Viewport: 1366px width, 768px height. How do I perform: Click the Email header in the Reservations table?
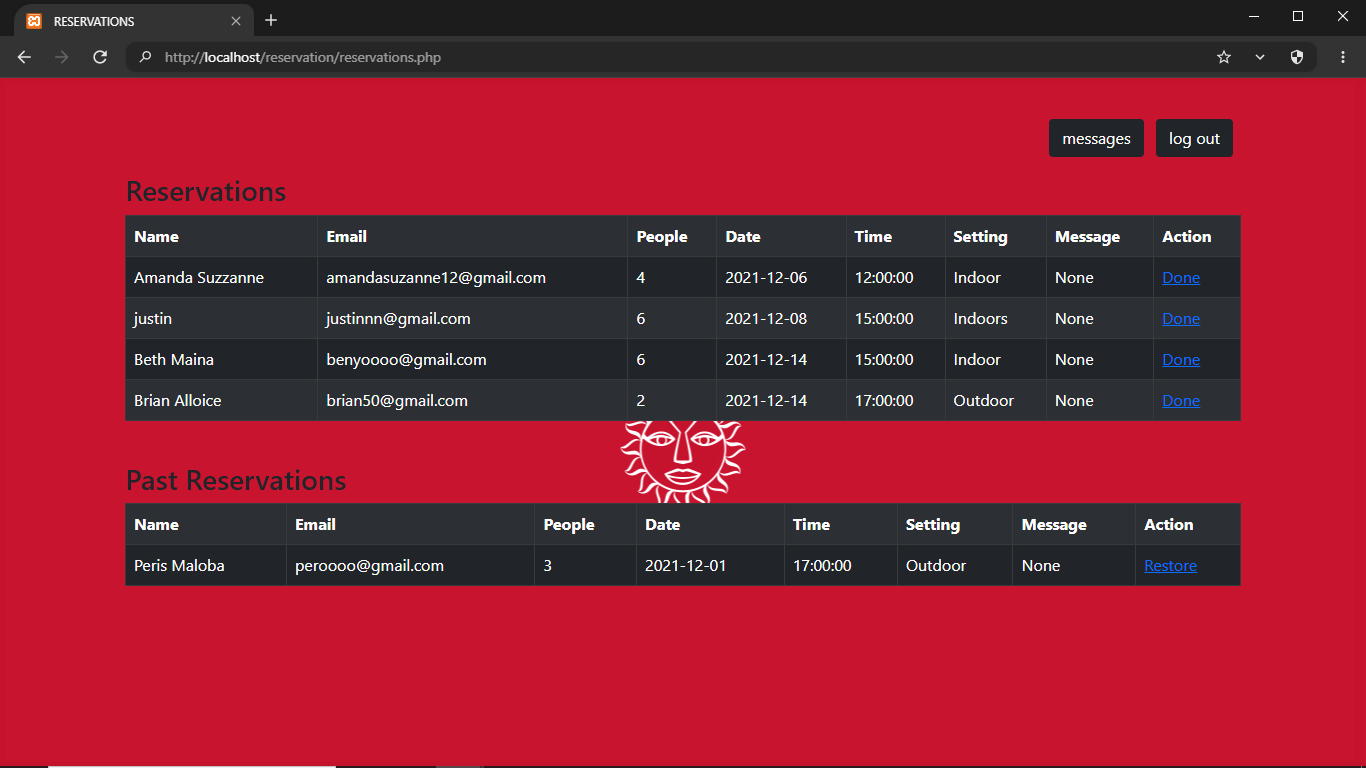point(346,237)
